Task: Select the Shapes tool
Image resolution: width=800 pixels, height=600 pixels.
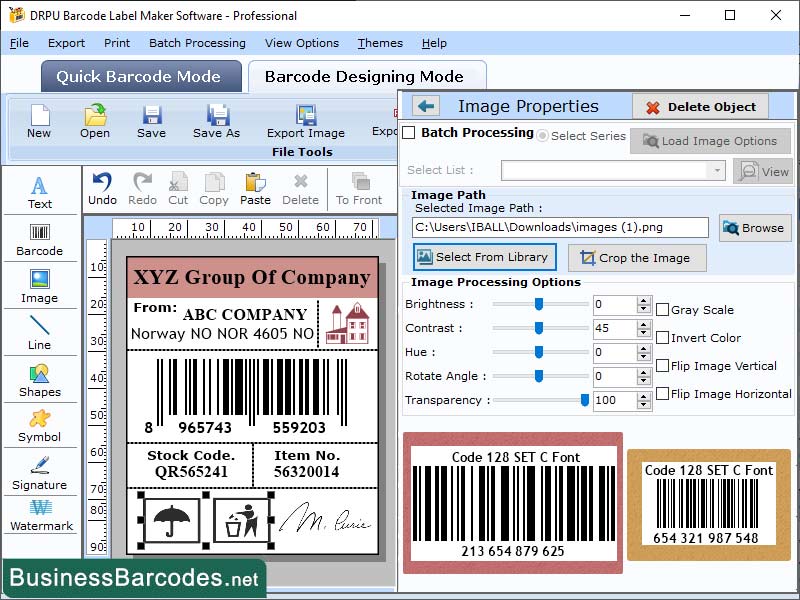Action: (x=40, y=382)
